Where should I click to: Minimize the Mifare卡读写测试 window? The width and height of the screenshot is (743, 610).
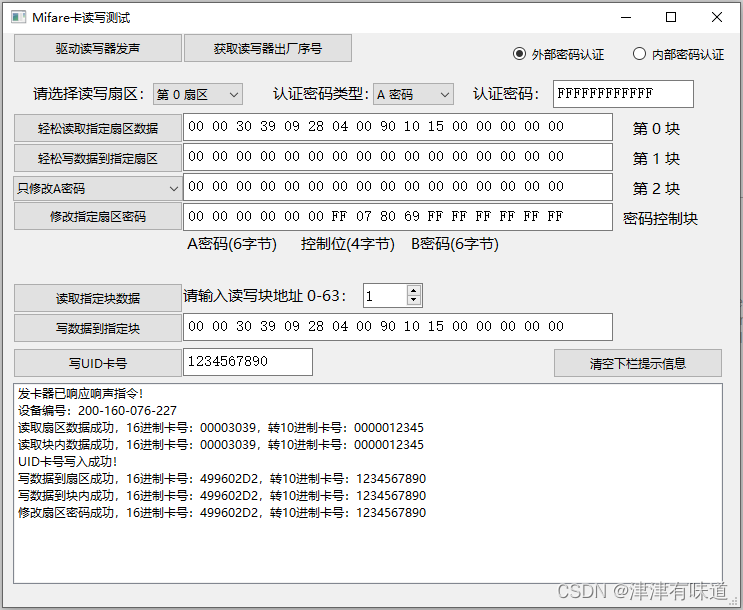coord(626,18)
